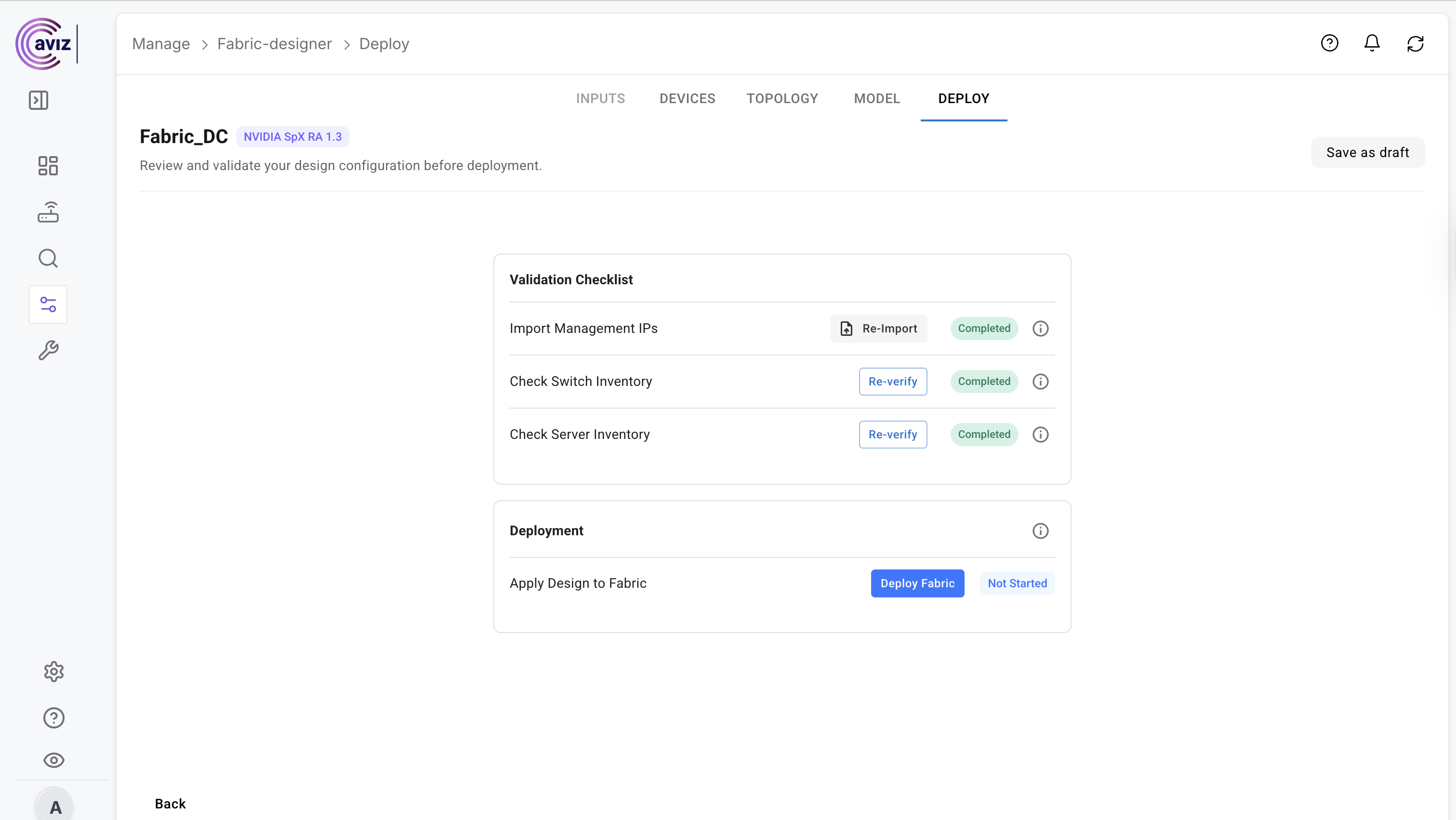Screen dimensions: 1456x820
Task: Click the refresh icon in top bar
Action: pos(1415,43)
